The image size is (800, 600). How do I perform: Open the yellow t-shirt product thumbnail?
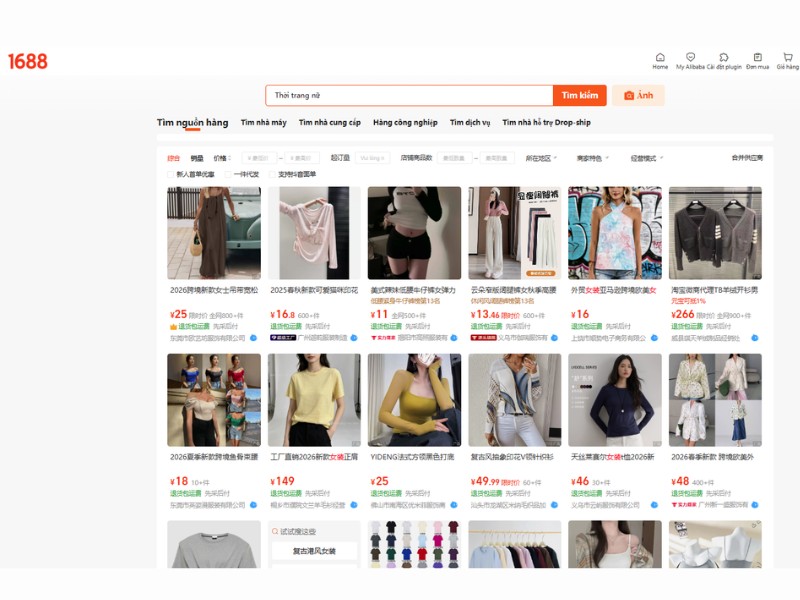tap(314, 400)
